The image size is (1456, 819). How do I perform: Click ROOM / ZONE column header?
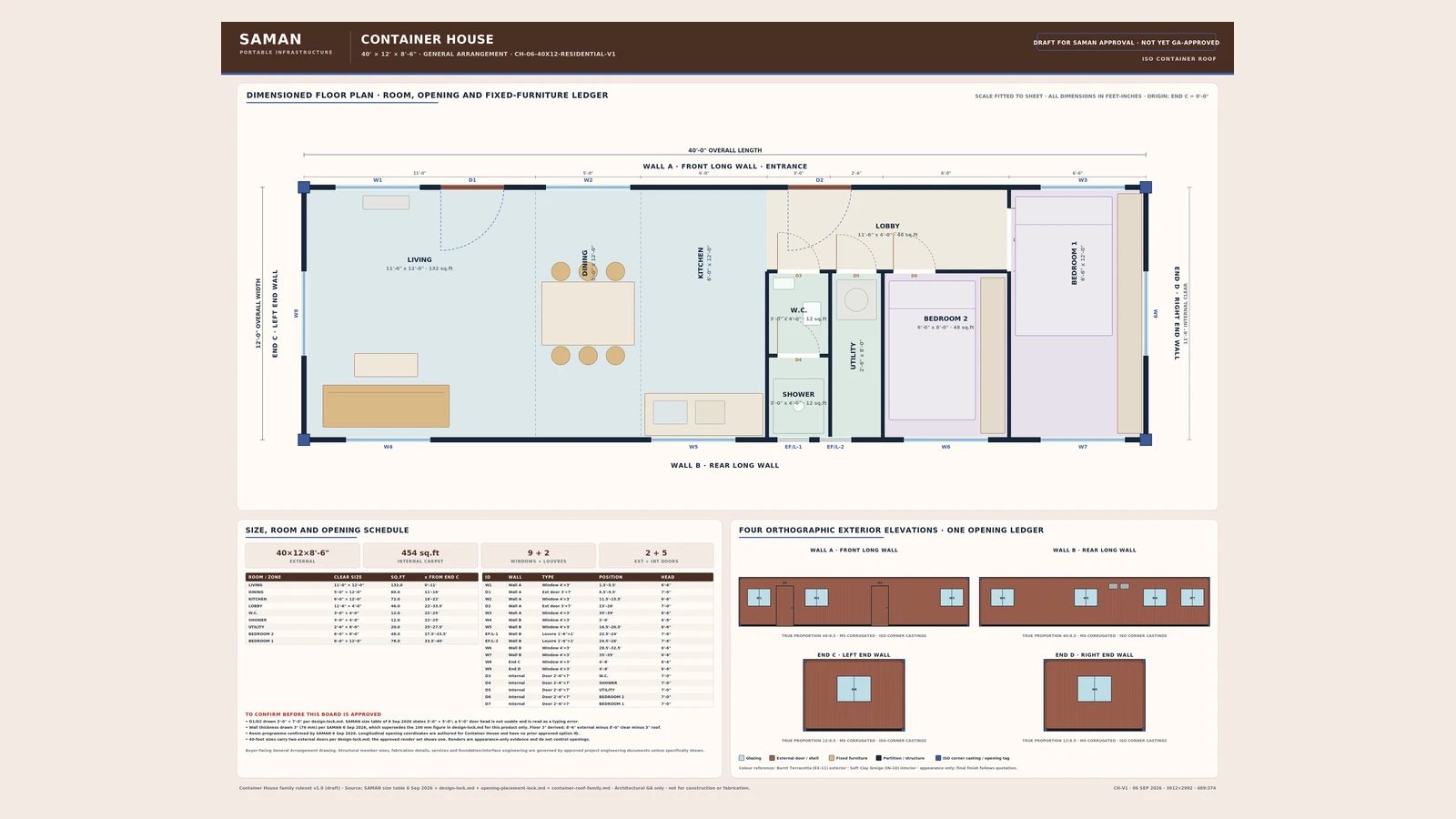pyautogui.click(x=265, y=577)
